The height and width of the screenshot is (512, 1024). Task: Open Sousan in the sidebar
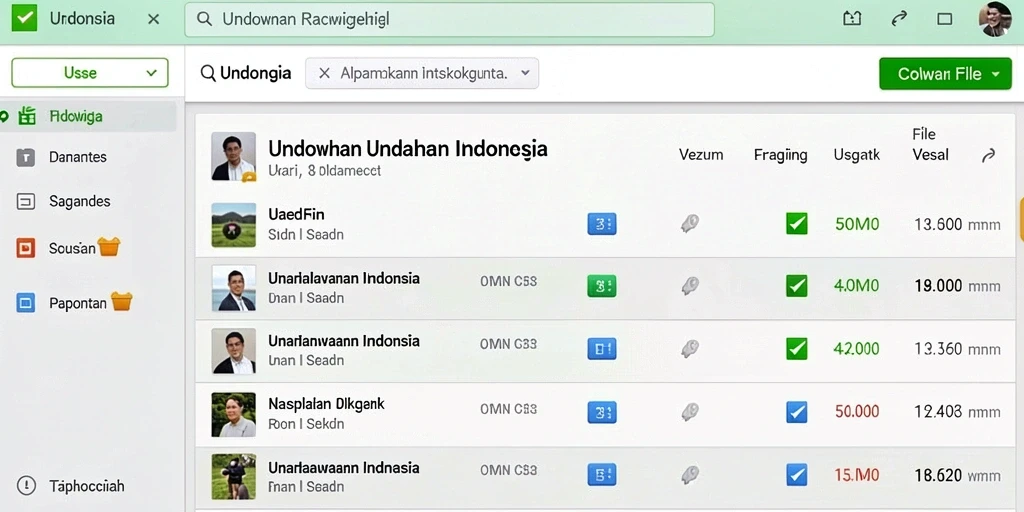tap(72, 248)
